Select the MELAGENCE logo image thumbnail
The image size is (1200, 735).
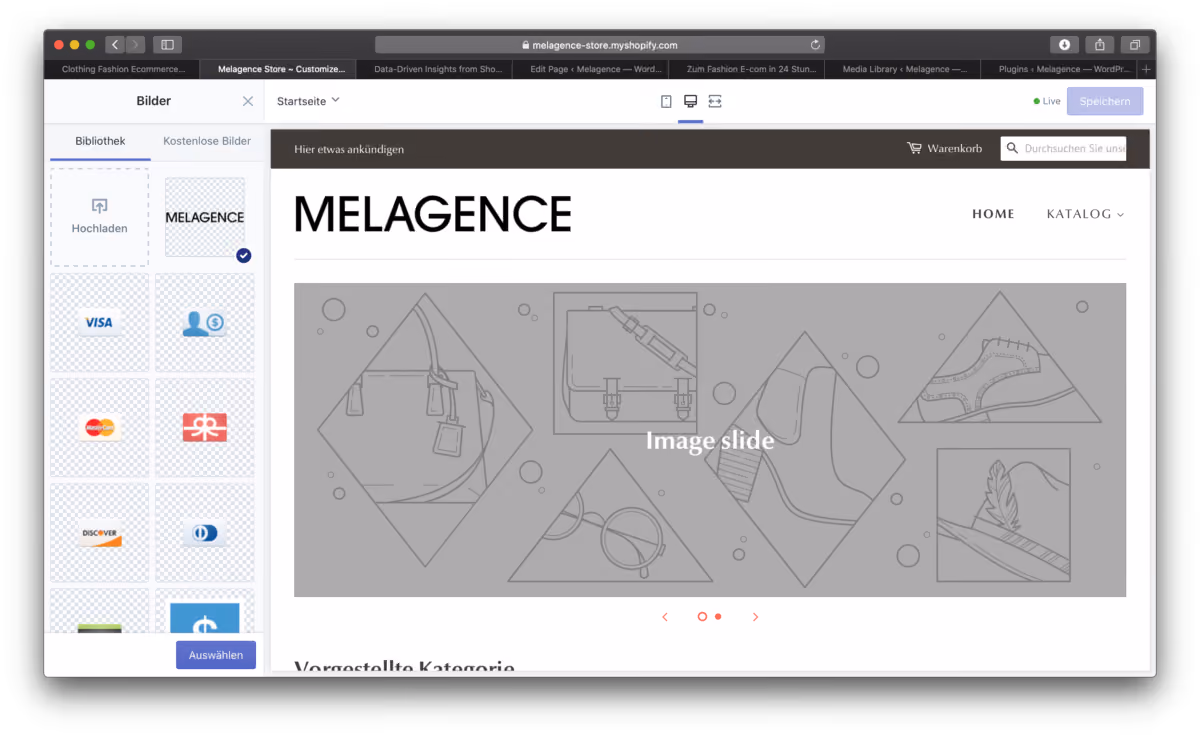point(205,217)
